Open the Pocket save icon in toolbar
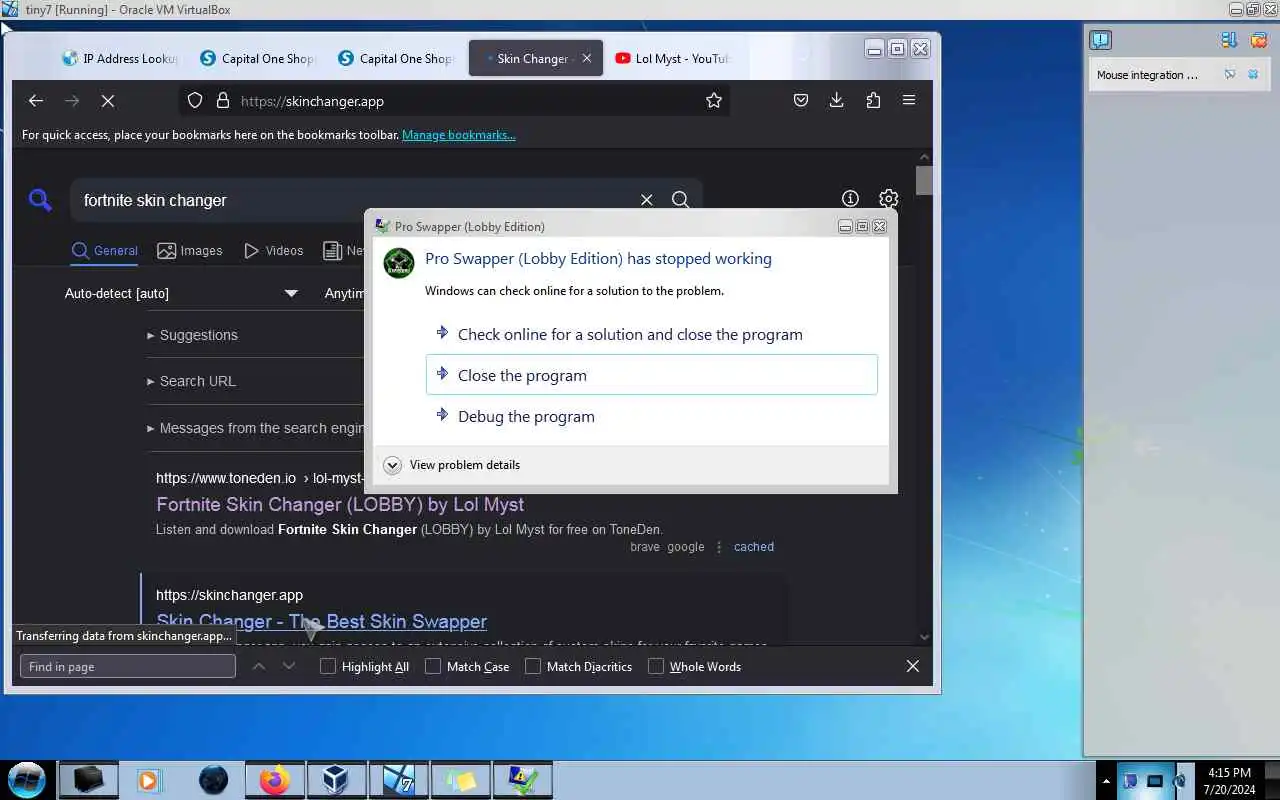 pyautogui.click(x=801, y=100)
